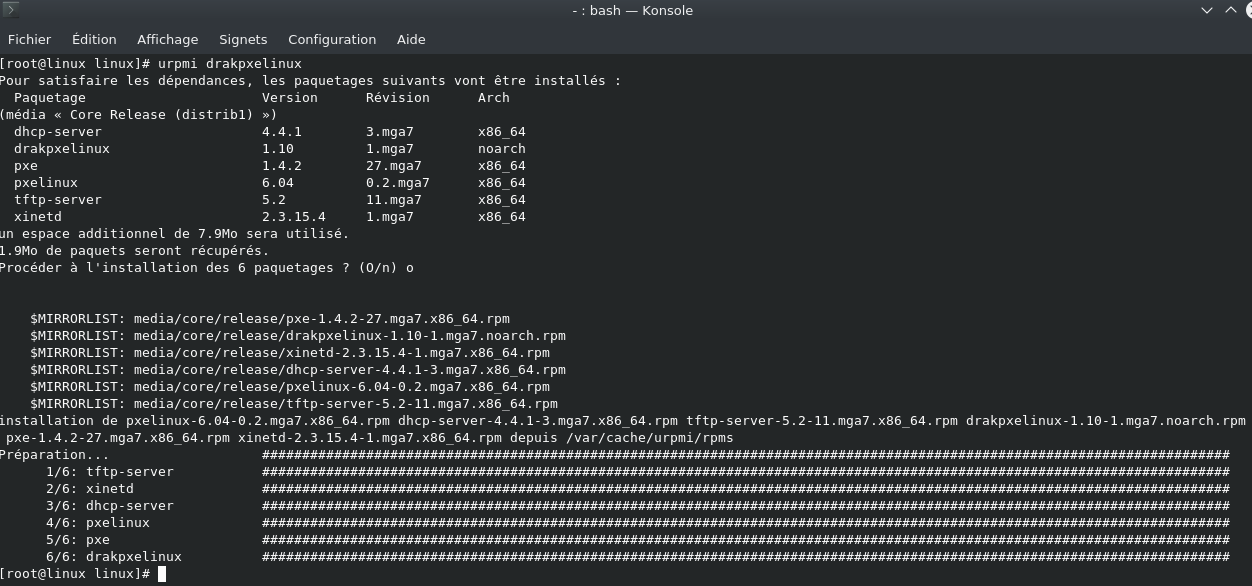Click the 'pxelinux' row in package table

pyautogui.click(x=269, y=182)
